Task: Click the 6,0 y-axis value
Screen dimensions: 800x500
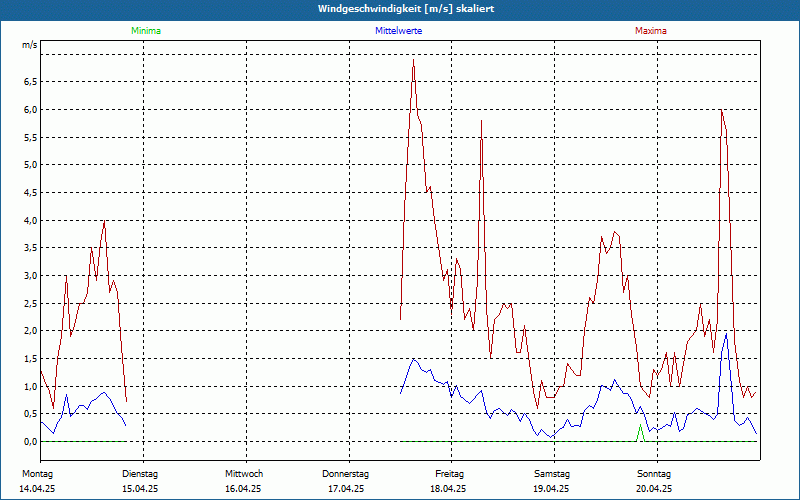Action: coord(31,110)
